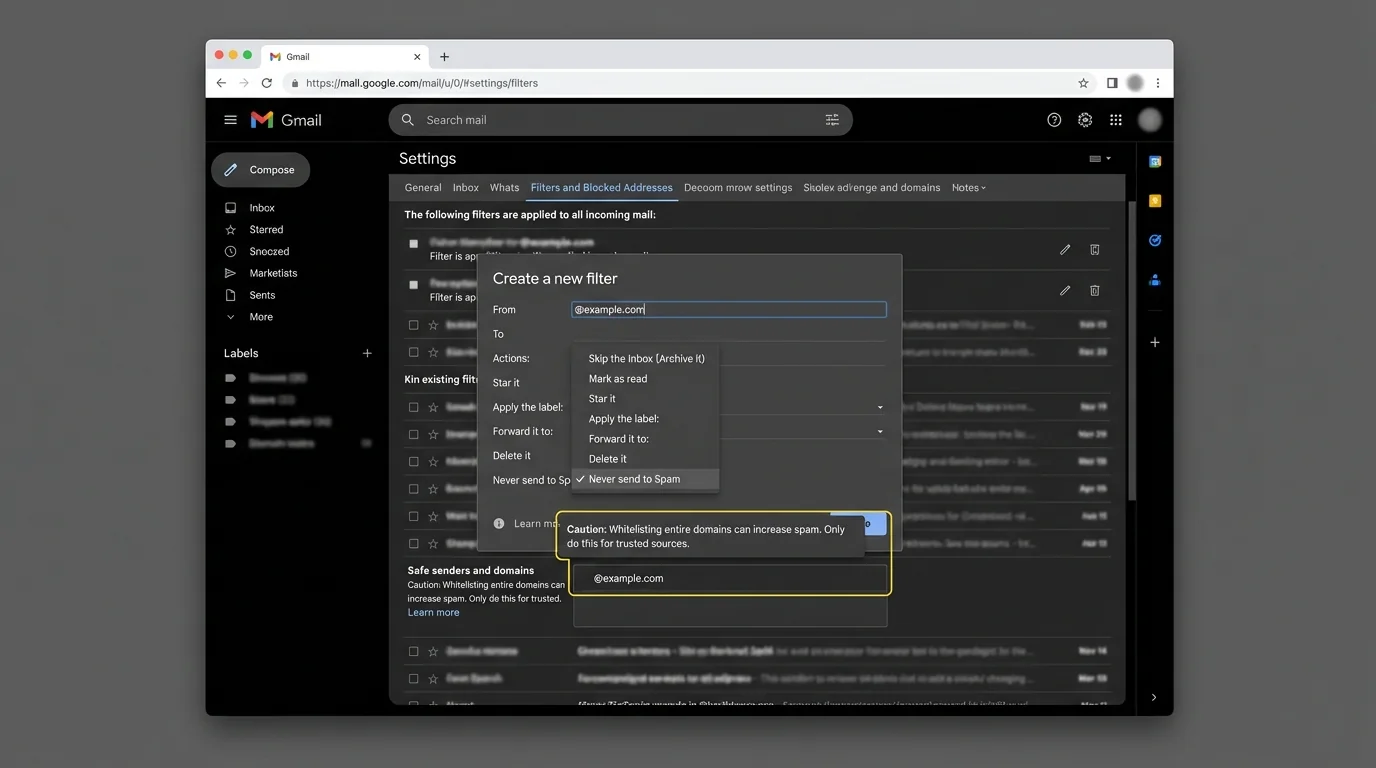Choose 'Skip the Inbox (Archive it)' action
This screenshot has height=768, width=1376.
[646, 359]
